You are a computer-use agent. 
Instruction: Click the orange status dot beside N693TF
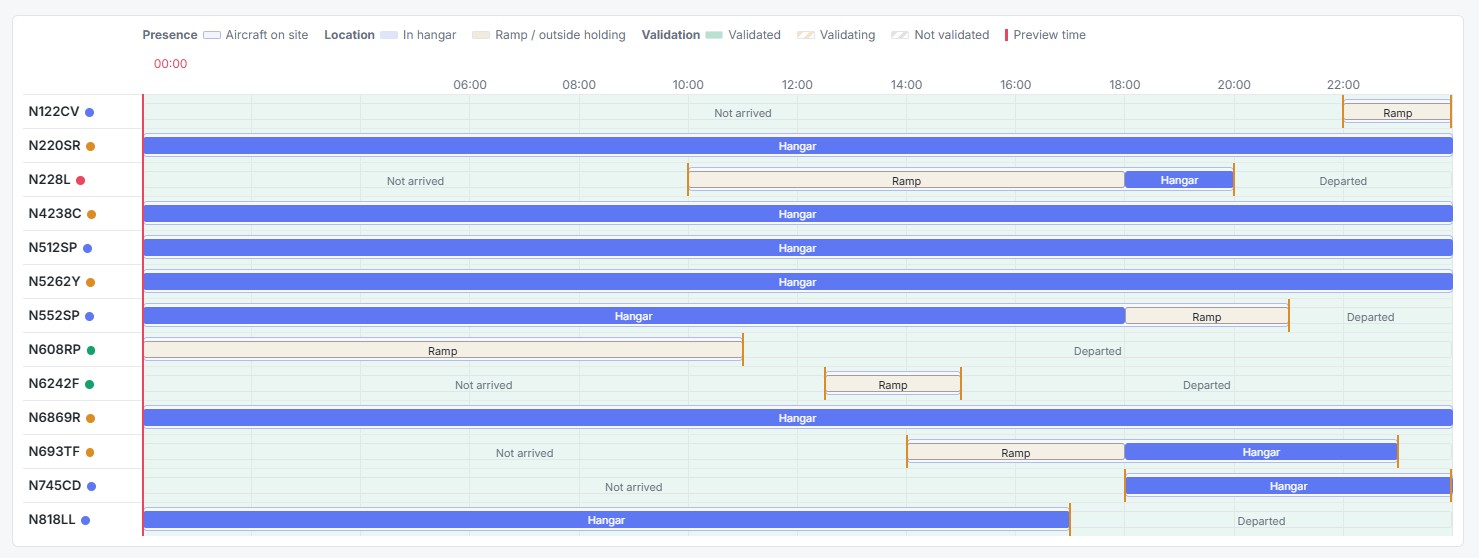[x=90, y=452]
